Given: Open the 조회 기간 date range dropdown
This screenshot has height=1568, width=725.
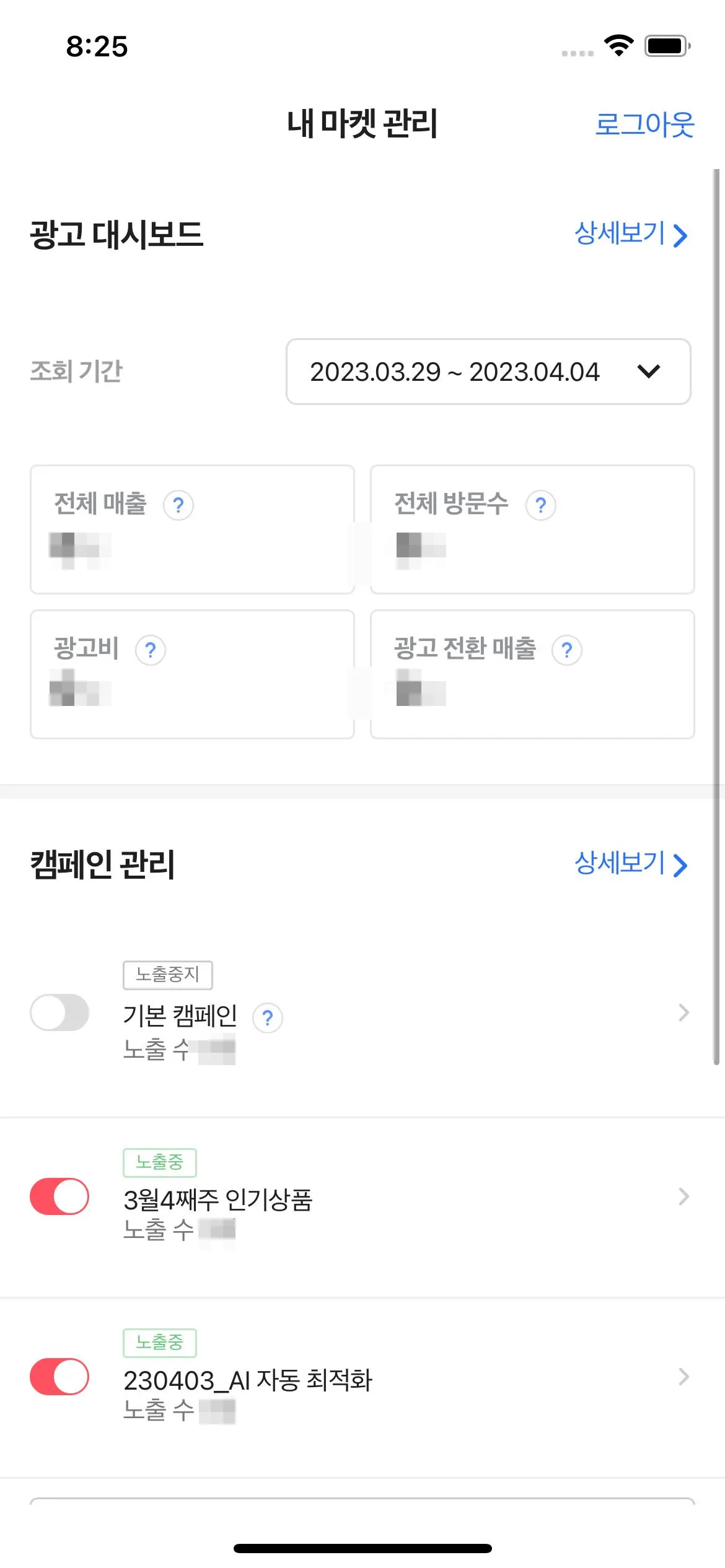Looking at the screenshot, I should pos(488,372).
